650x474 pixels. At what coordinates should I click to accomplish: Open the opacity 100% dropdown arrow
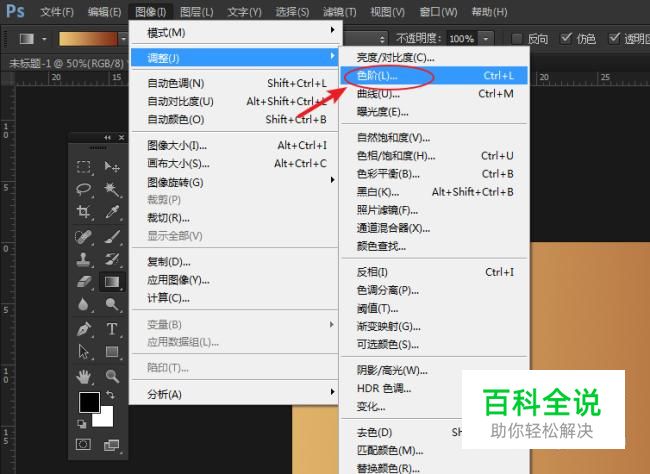pos(485,39)
